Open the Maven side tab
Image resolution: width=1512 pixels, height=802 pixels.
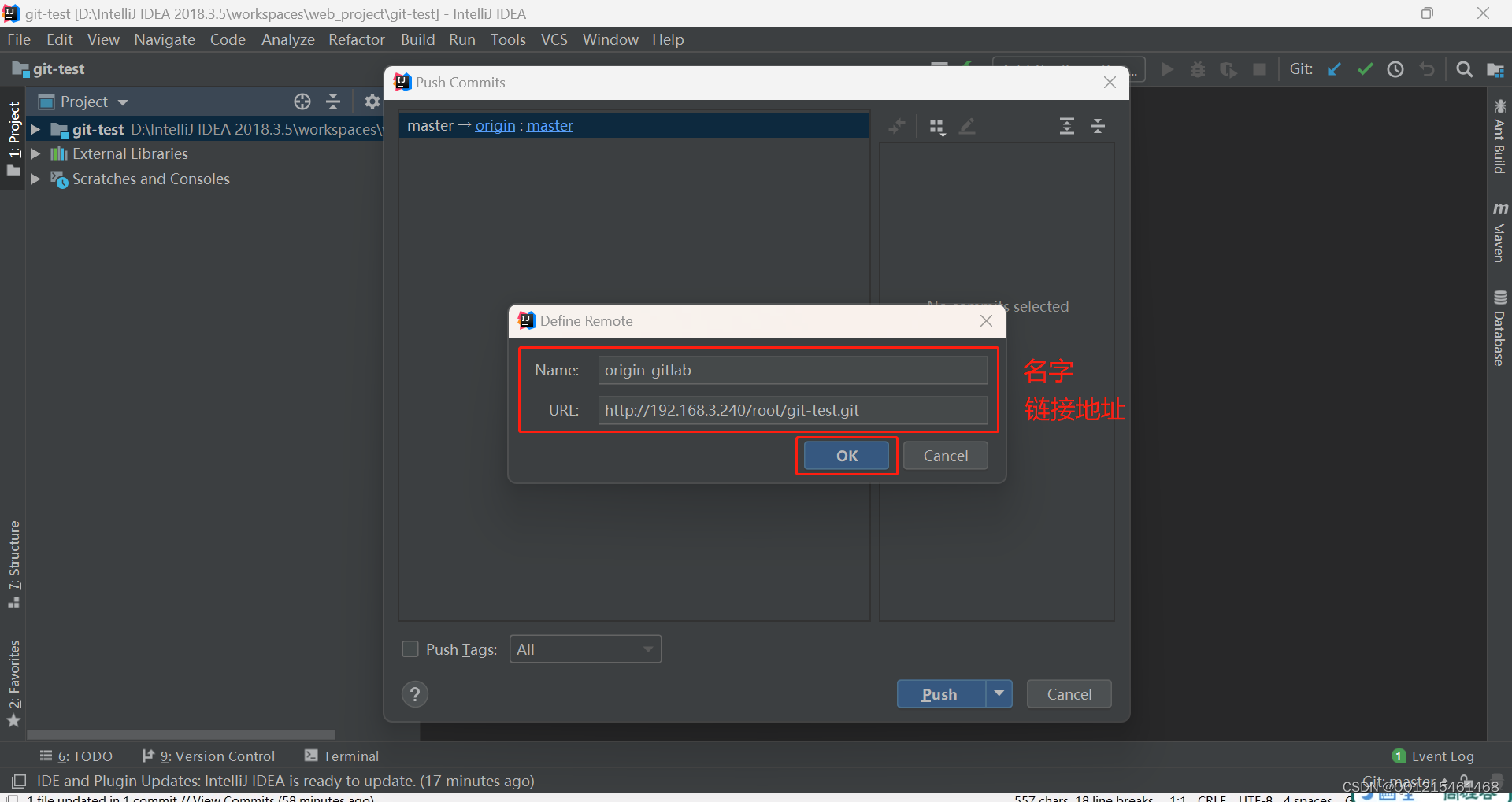tap(1499, 232)
